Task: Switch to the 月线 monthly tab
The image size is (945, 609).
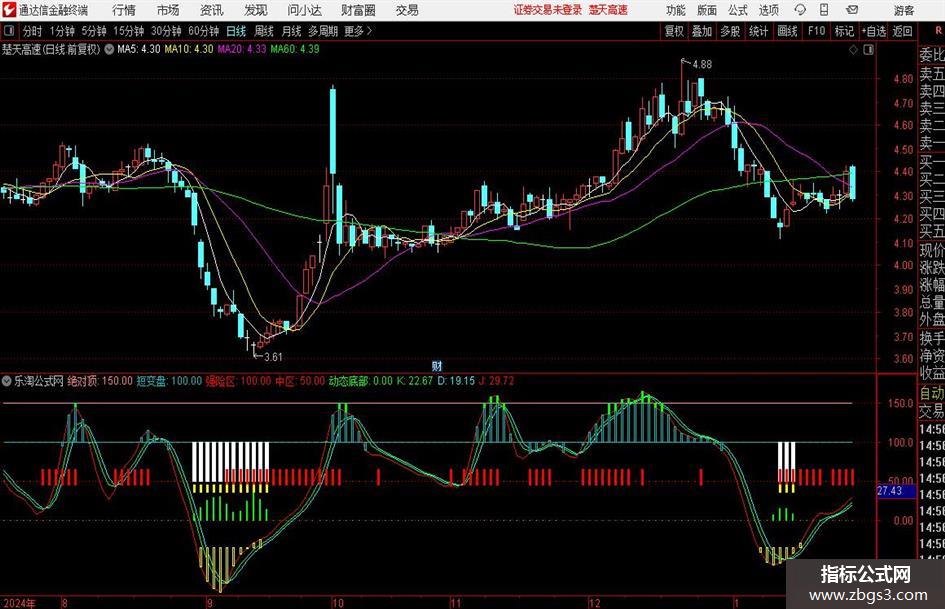Action: (292, 31)
